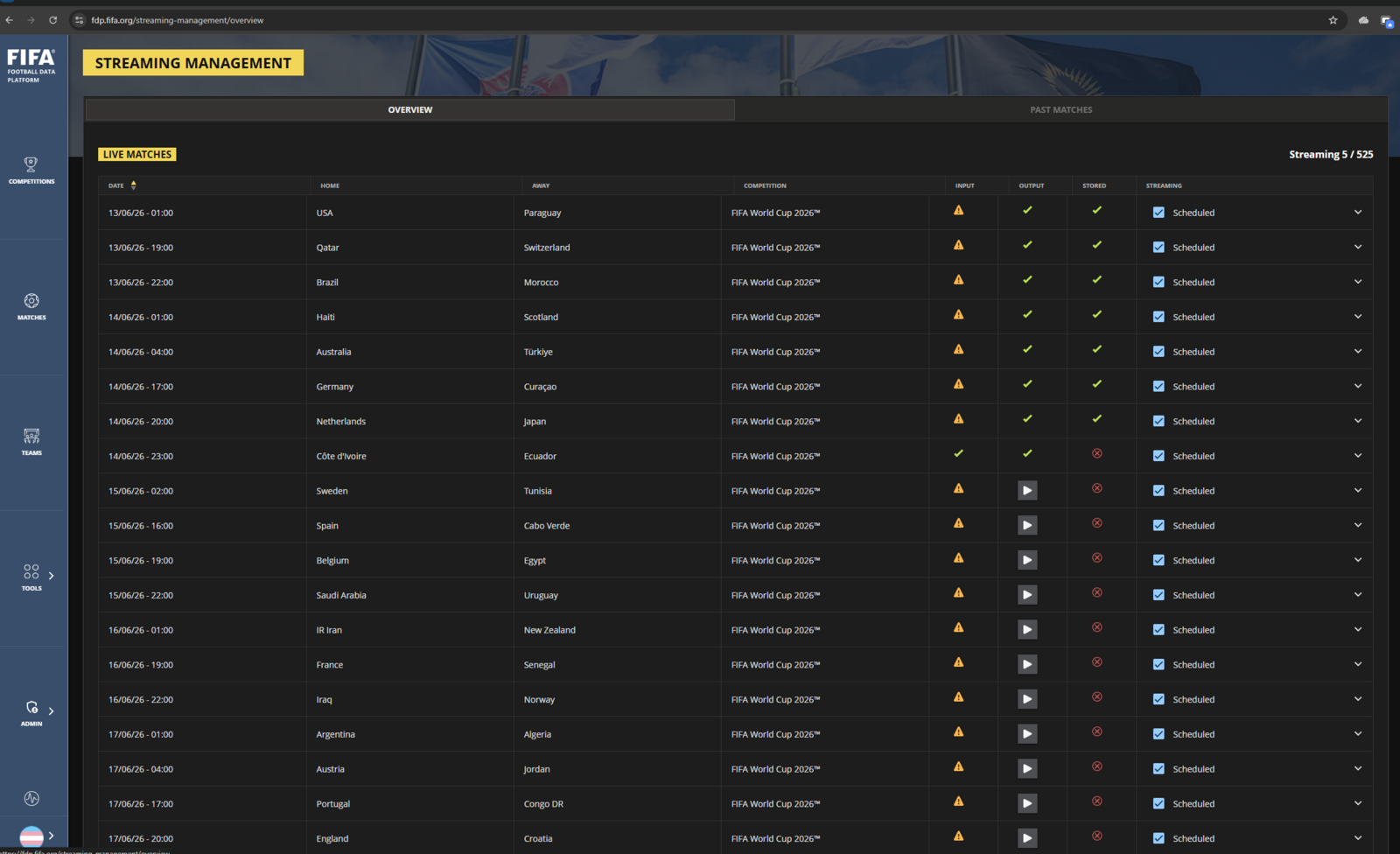The image size is (1400, 854).
Task: Open the Tools sidebar icon
Action: pyautogui.click(x=31, y=577)
